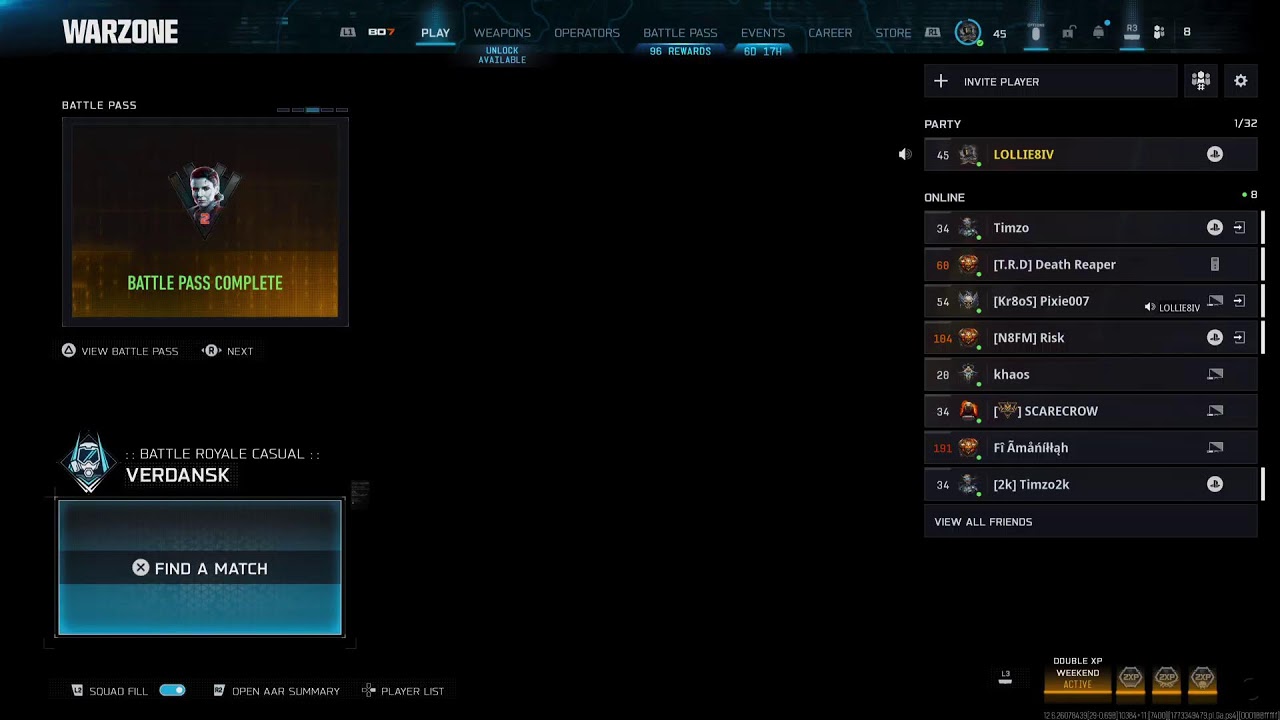Select friend khaos in online list
Image resolution: width=1280 pixels, height=720 pixels.
[1090, 374]
